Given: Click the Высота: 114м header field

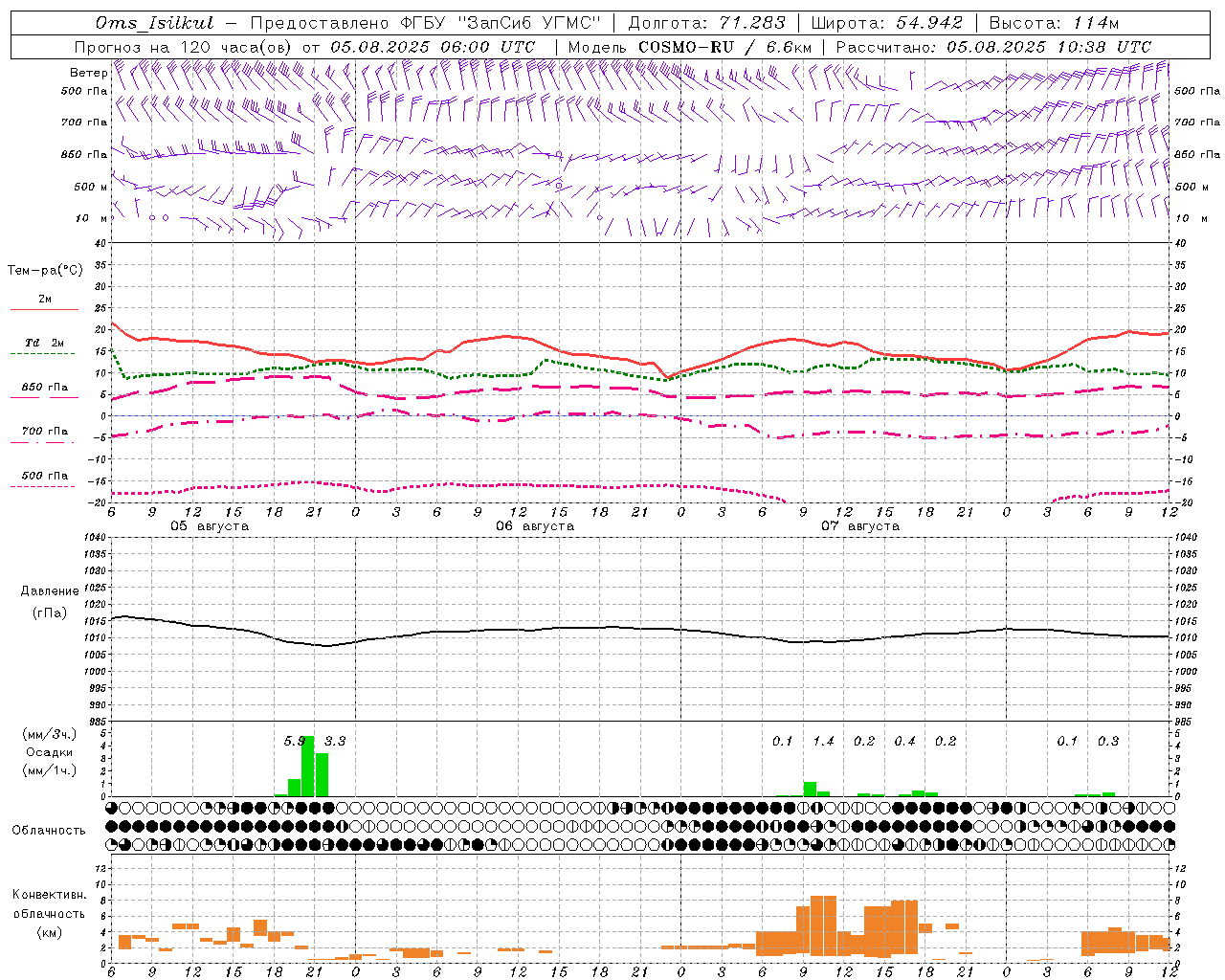Looking at the screenshot, I should pos(1054,23).
